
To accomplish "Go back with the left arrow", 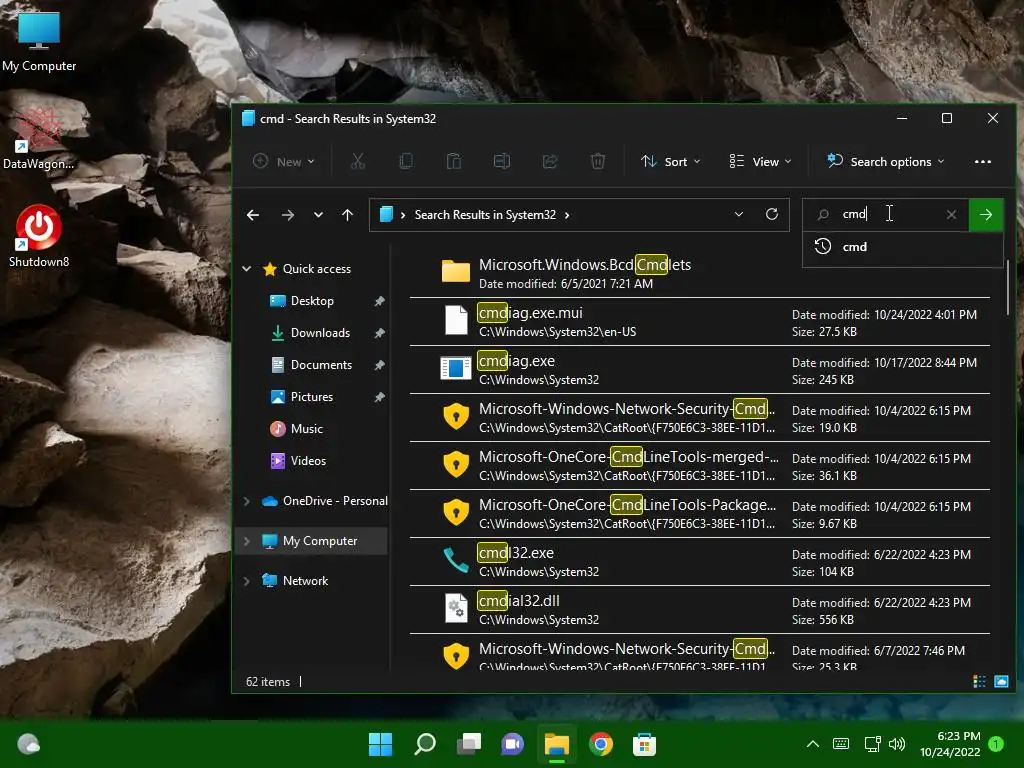I will [253, 215].
